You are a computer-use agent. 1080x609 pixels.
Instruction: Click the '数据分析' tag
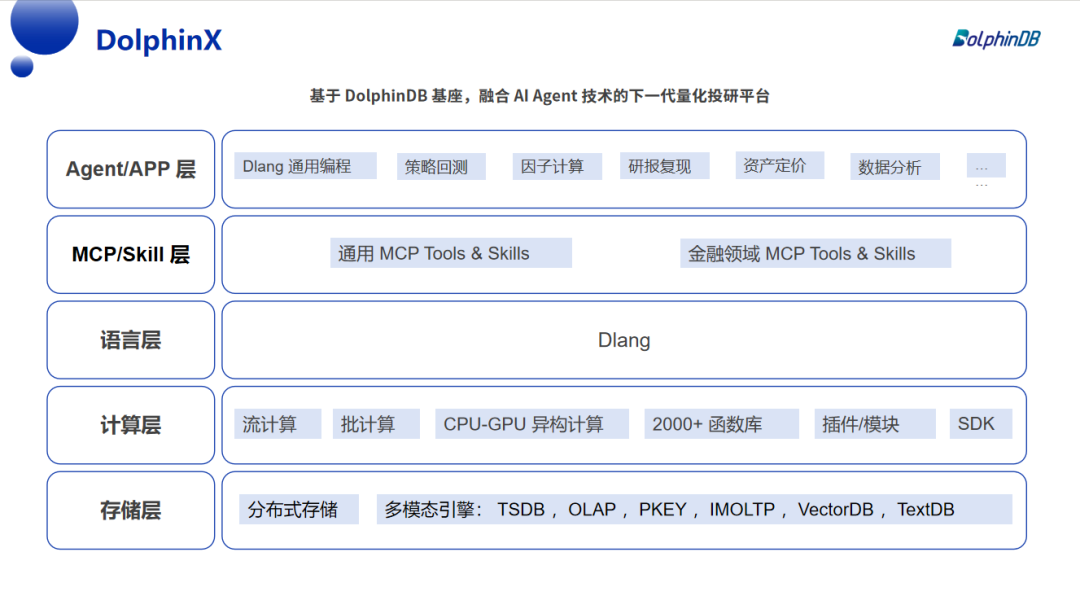(x=895, y=167)
